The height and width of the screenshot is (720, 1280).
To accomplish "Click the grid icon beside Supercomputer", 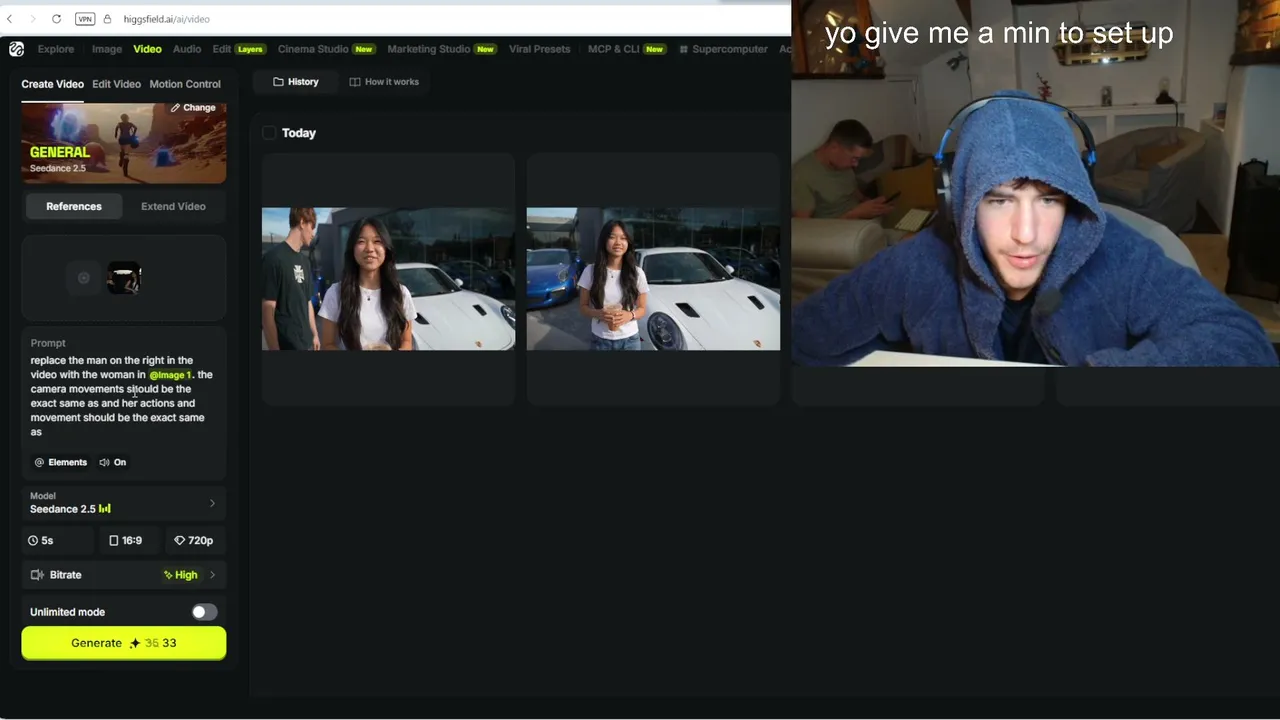I will click(684, 49).
